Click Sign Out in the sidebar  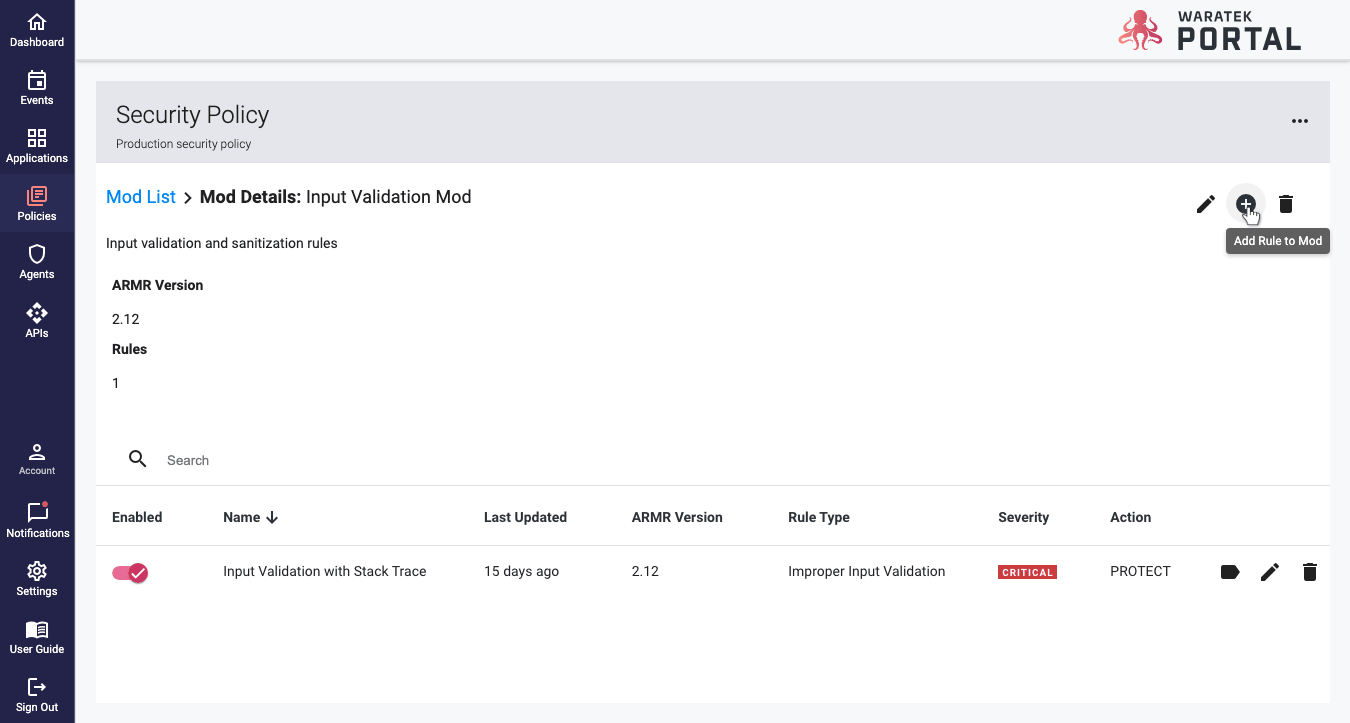pos(37,695)
